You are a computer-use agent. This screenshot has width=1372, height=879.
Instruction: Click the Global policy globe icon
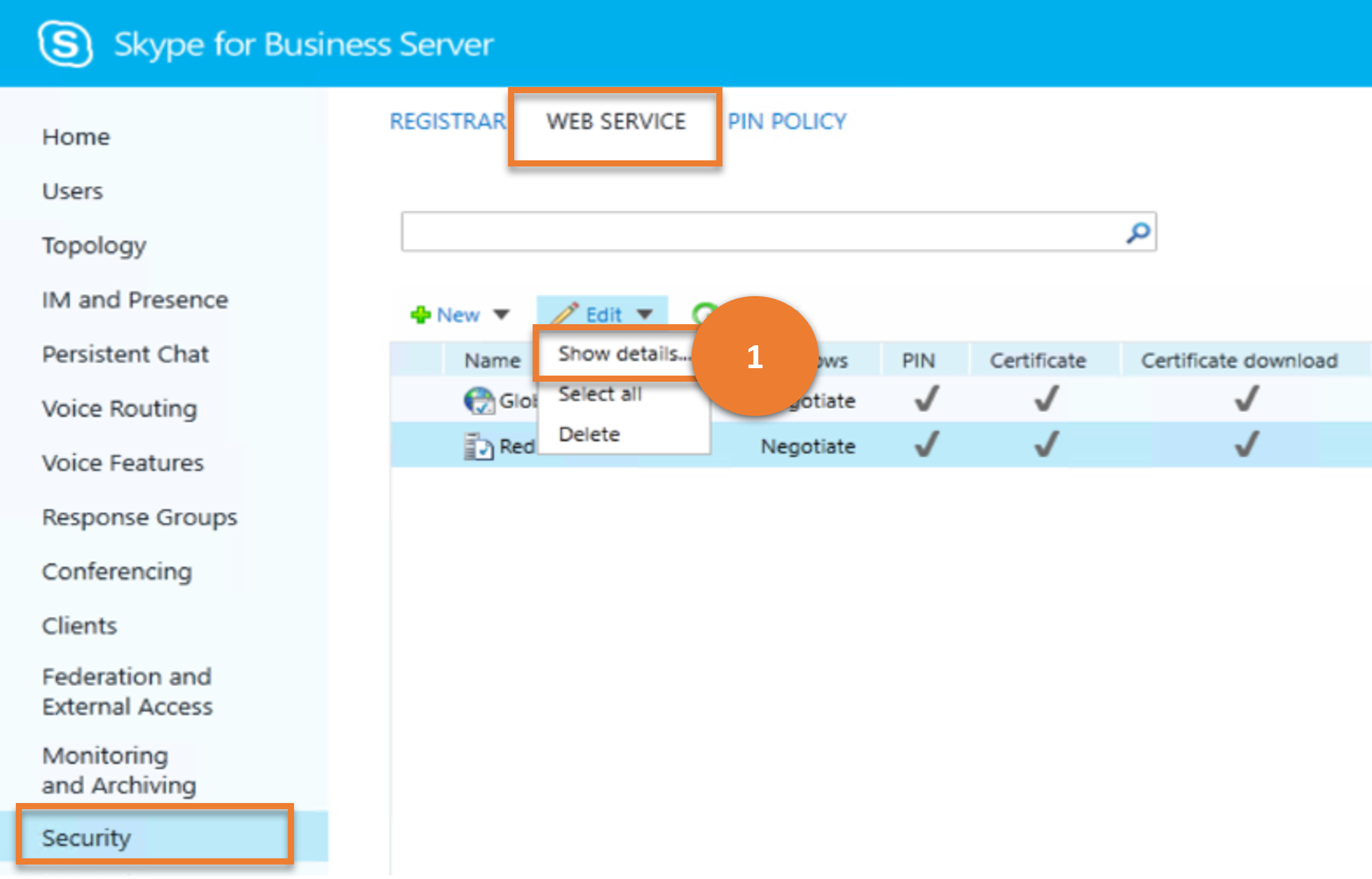479,401
